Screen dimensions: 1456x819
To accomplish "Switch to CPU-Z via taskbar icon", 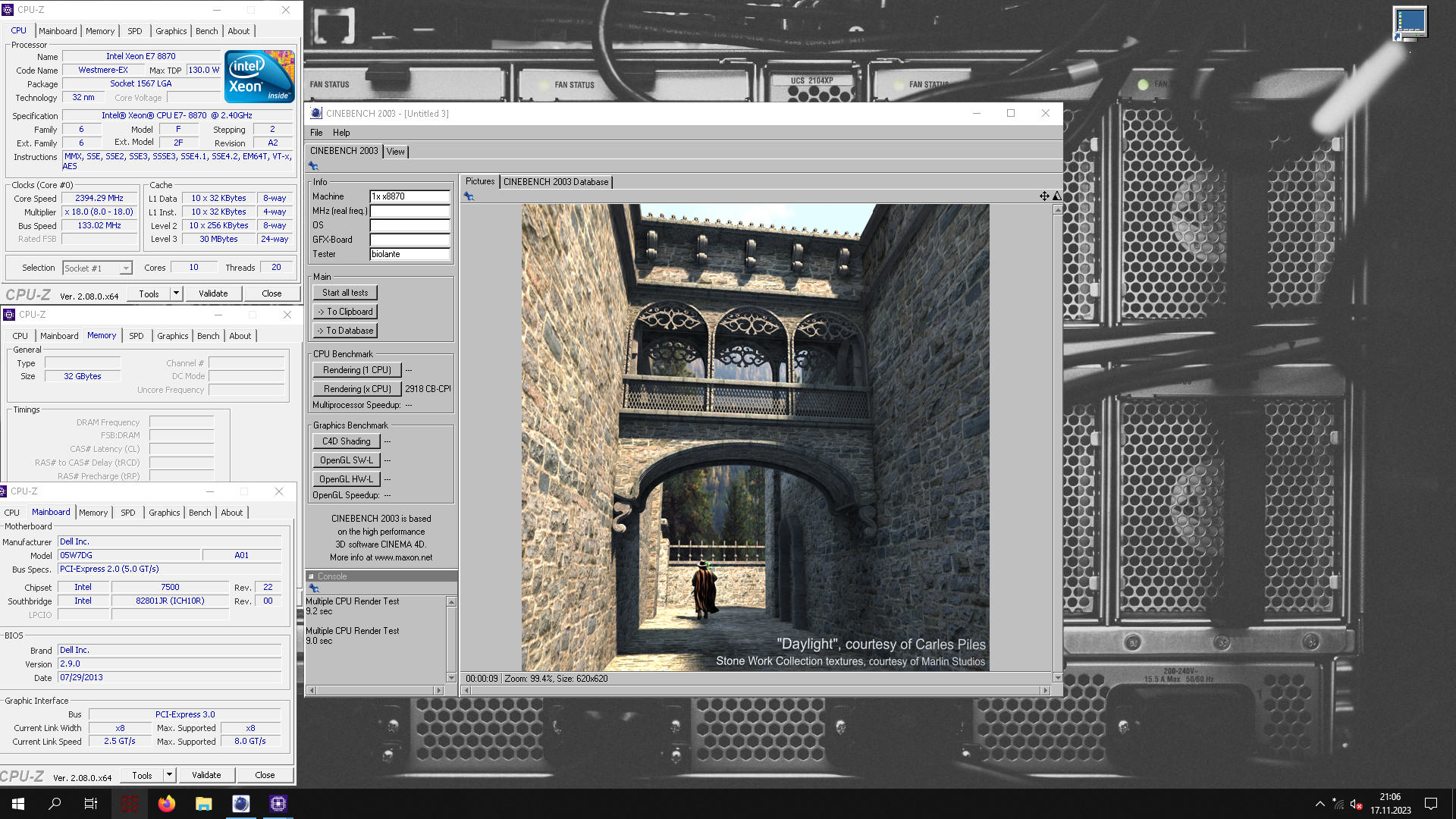I will tap(278, 804).
